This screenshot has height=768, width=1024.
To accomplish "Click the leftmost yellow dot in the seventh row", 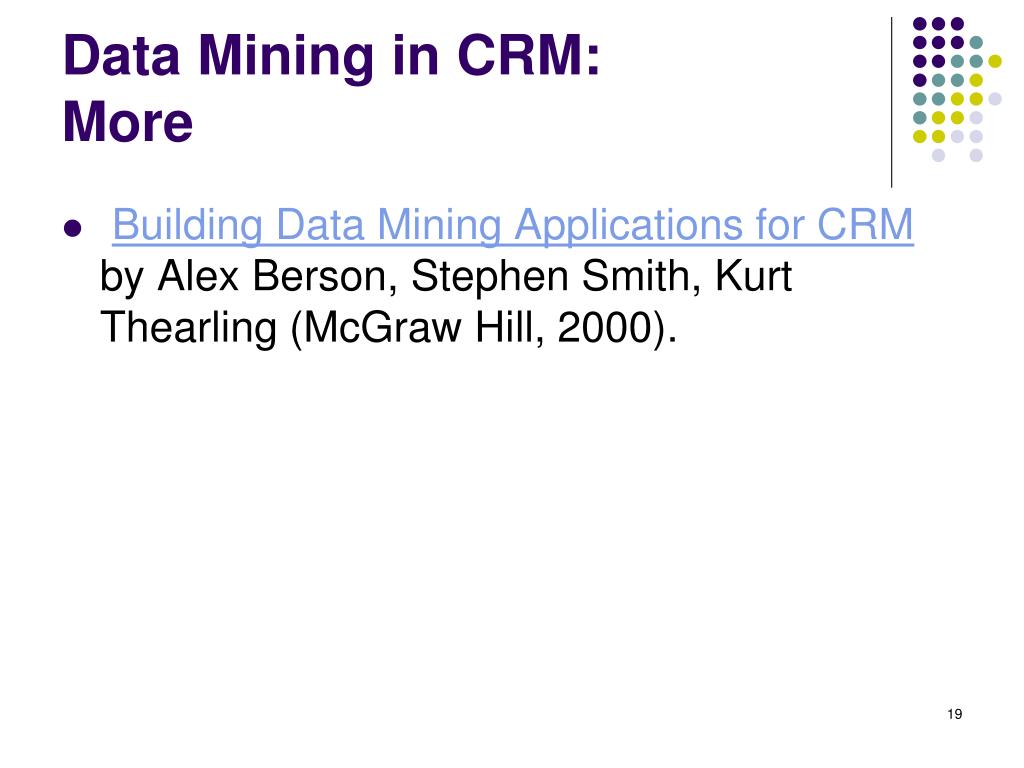I will 920,136.
